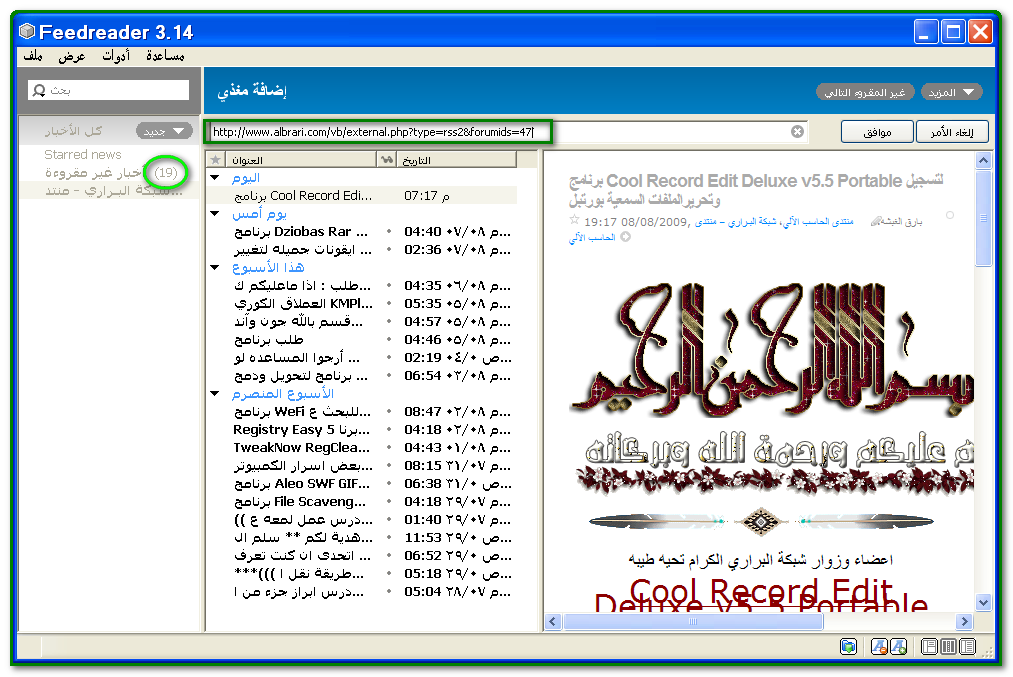Click the بحث search field
Image resolution: width=1013 pixels, height=677 pixels.
[x=109, y=90]
